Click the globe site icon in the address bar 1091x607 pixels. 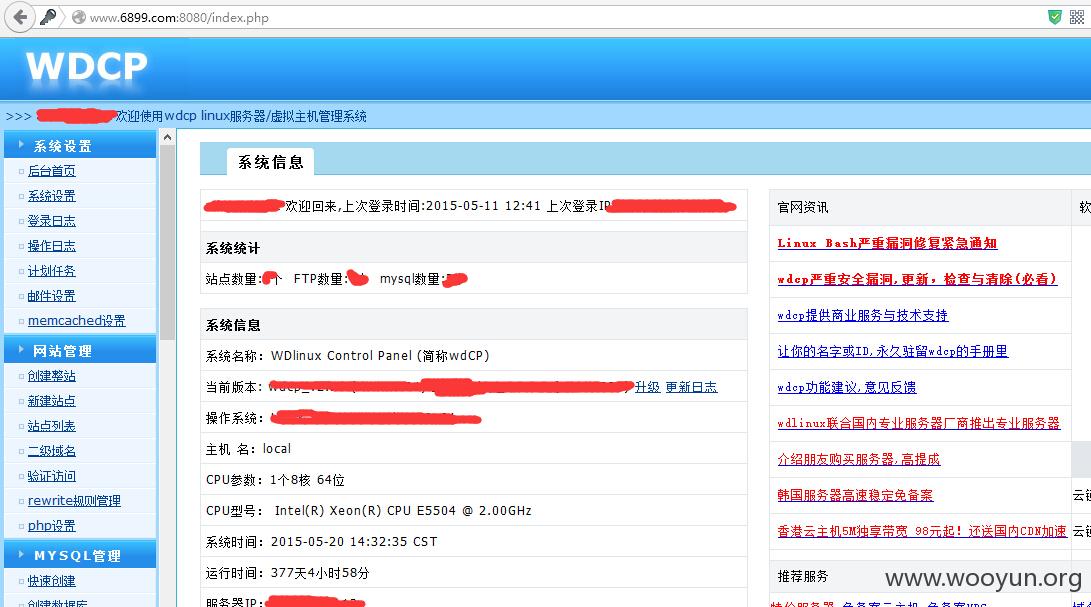79,17
